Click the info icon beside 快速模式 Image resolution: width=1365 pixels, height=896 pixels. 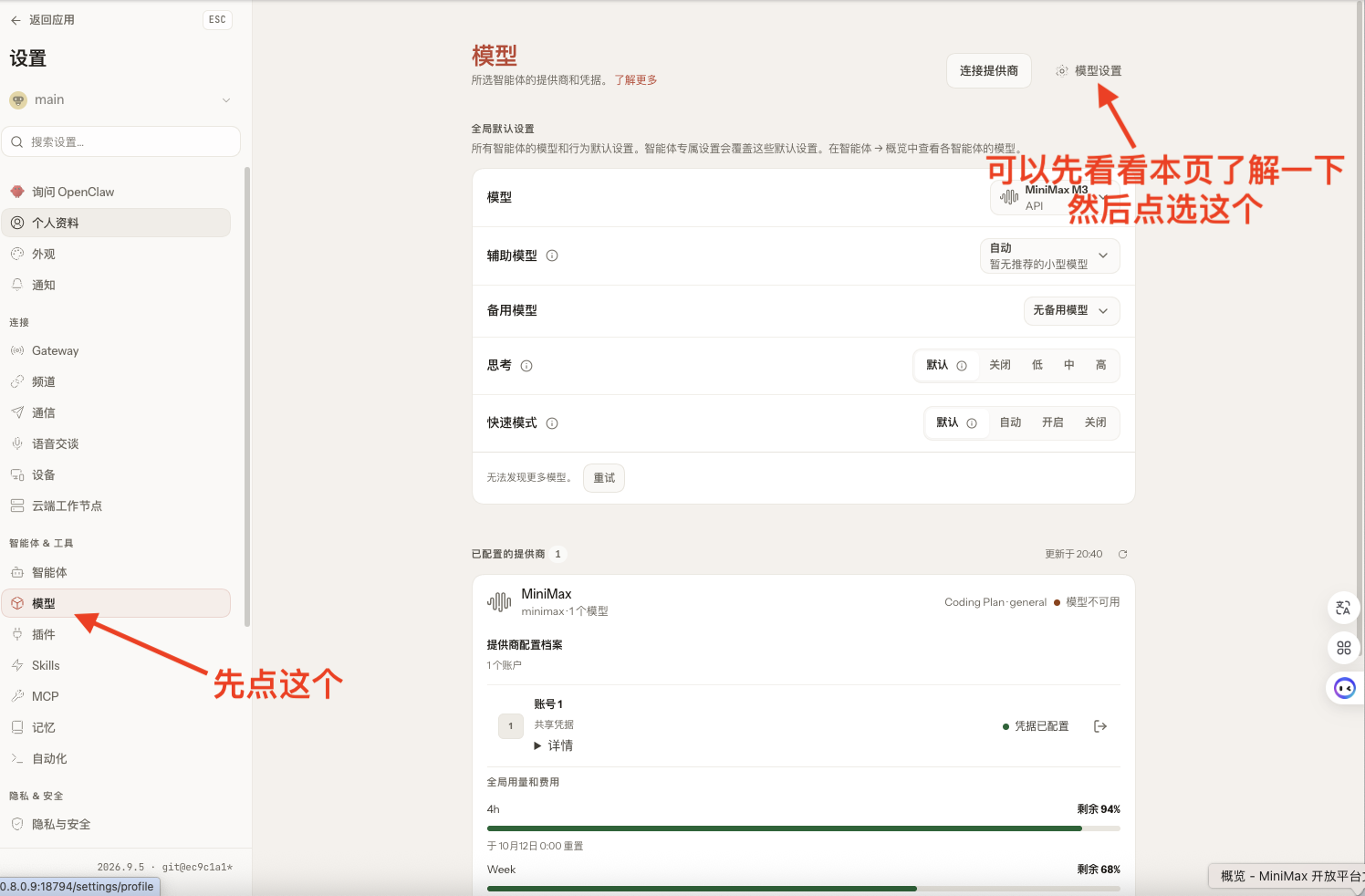click(552, 423)
